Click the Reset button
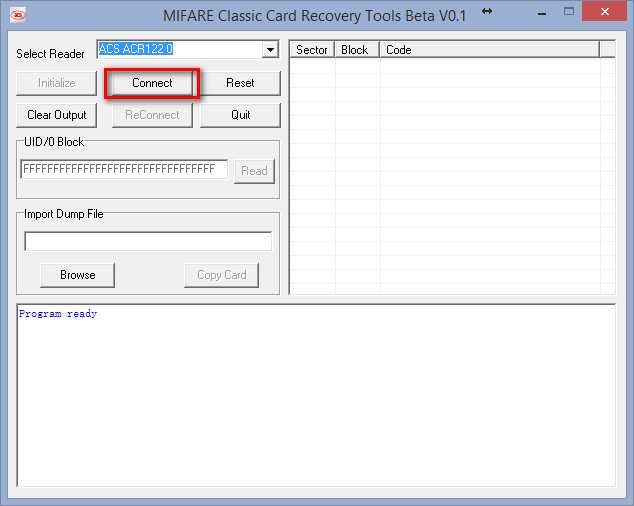The image size is (634, 506). coord(240,83)
